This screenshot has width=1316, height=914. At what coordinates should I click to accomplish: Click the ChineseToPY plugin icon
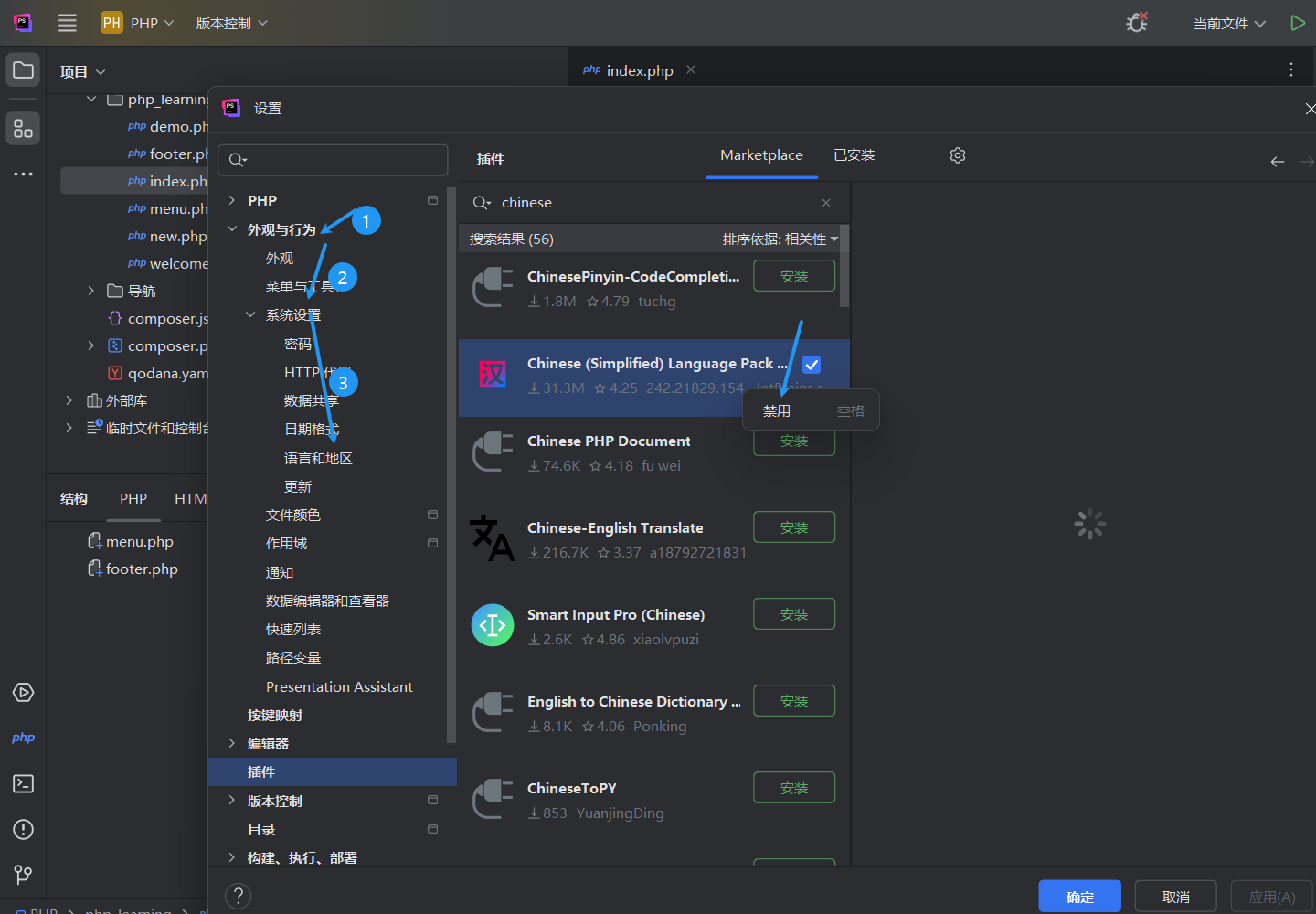click(493, 799)
